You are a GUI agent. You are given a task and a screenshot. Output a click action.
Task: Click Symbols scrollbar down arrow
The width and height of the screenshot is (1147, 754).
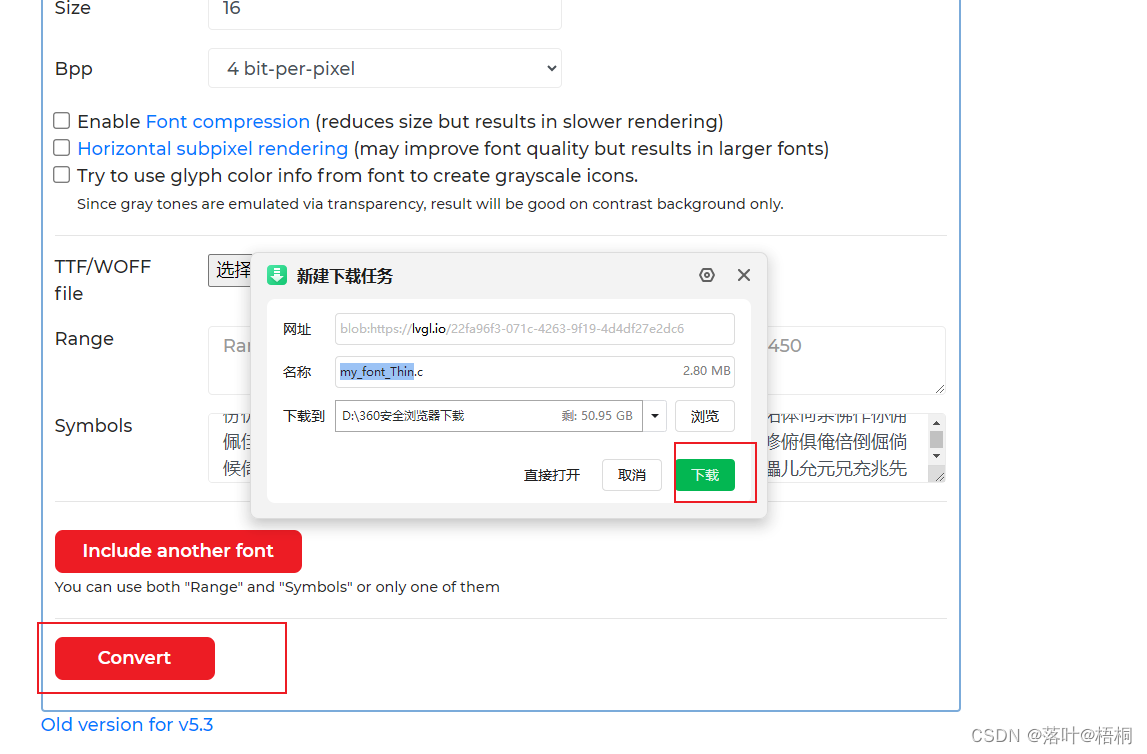936,456
